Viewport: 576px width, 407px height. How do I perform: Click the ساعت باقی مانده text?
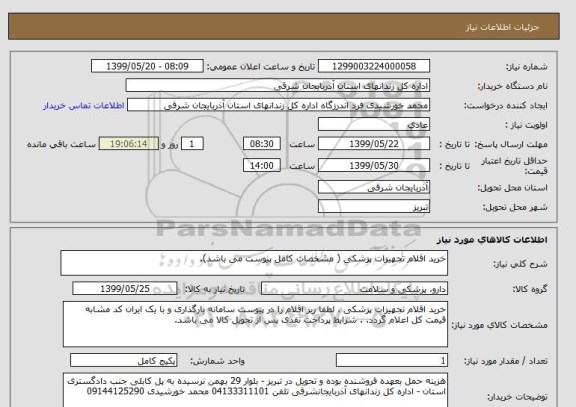coord(61,144)
